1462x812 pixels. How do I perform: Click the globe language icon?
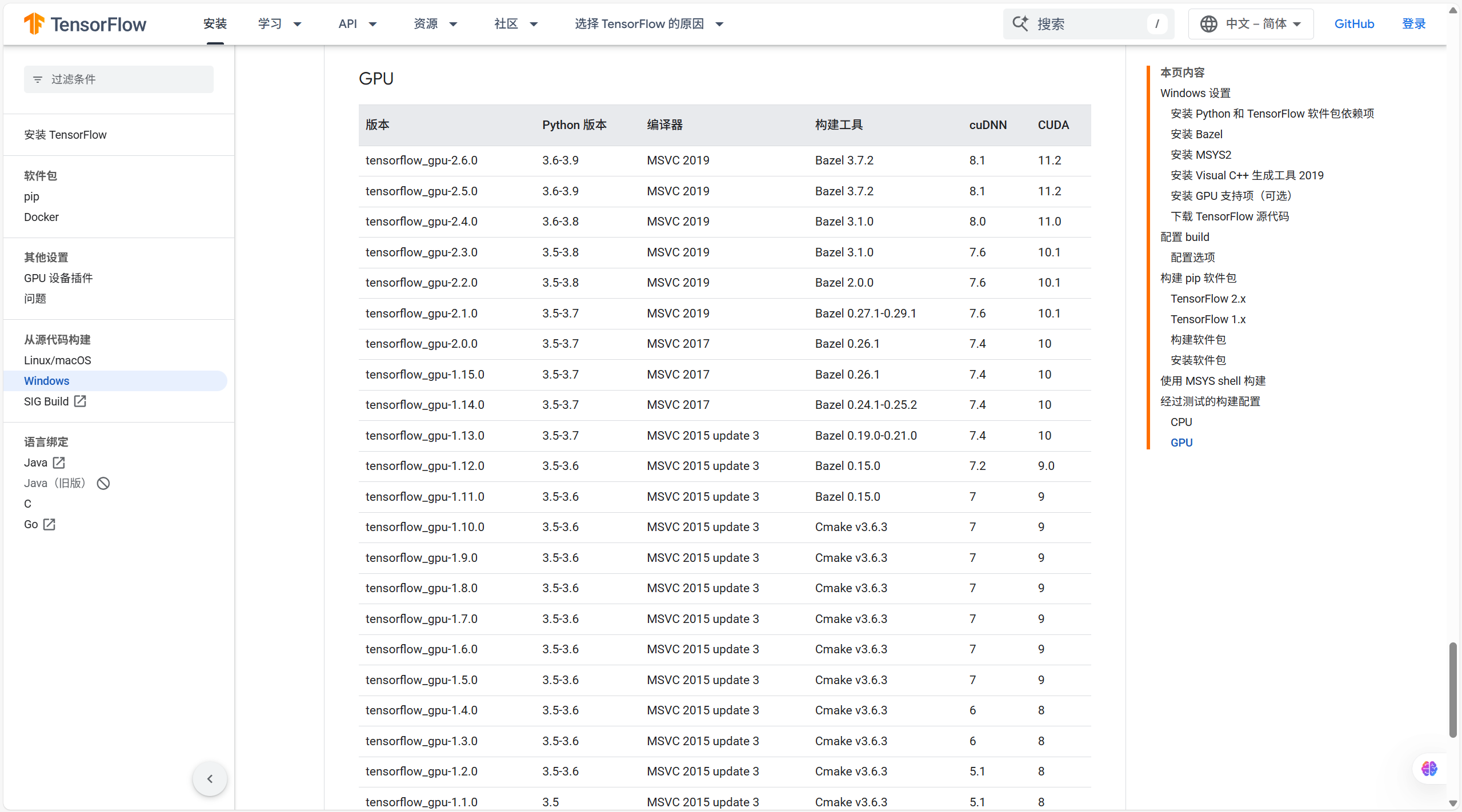[1208, 24]
